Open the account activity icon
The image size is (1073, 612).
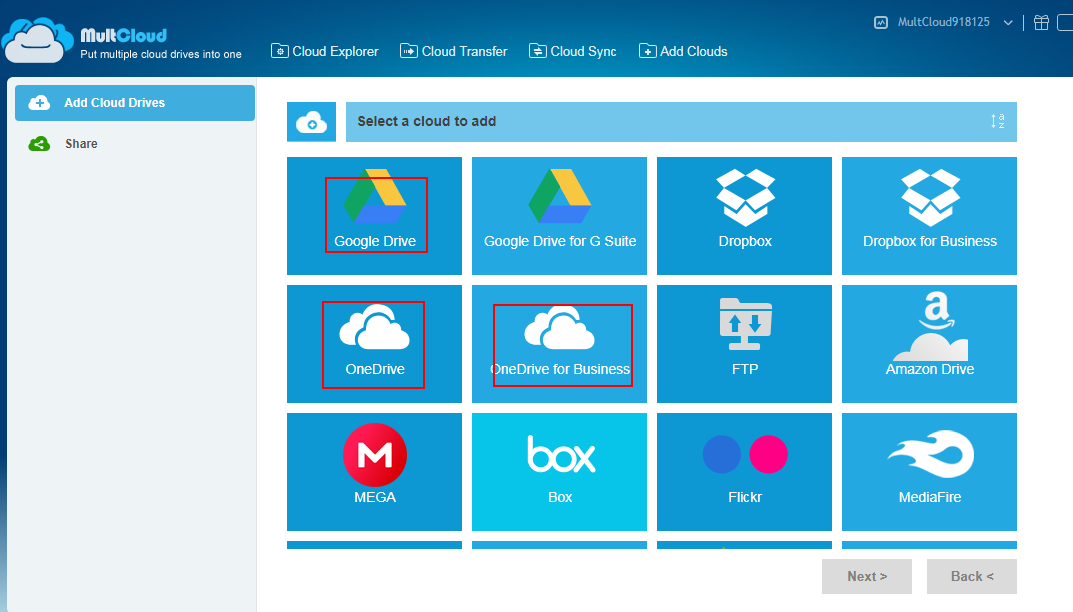(x=881, y=23)
